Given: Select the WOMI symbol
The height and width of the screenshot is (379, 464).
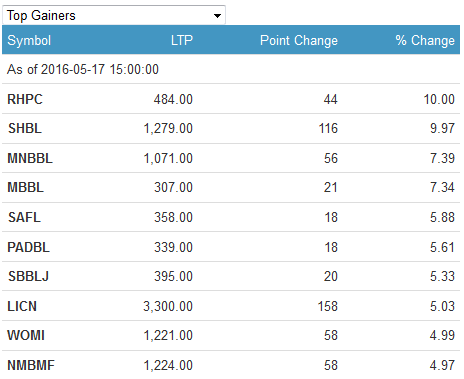Looking at the screenshot, I should point(26,335).
